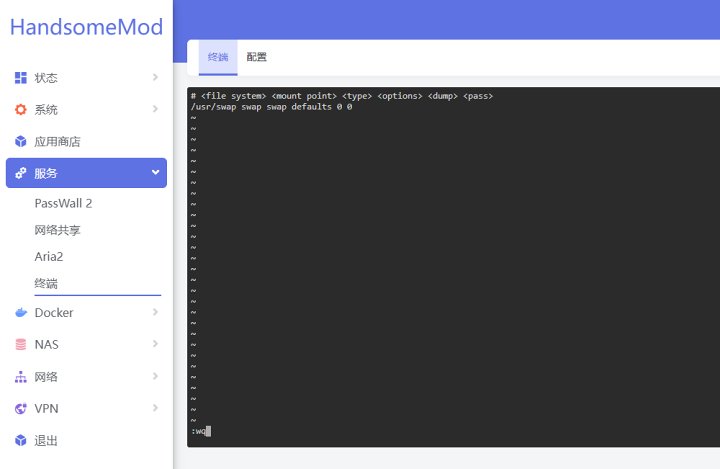Click the /usr/swap line in terminal
The width and height of the screenshot is (720, 469).
click(x=271, y=107)
